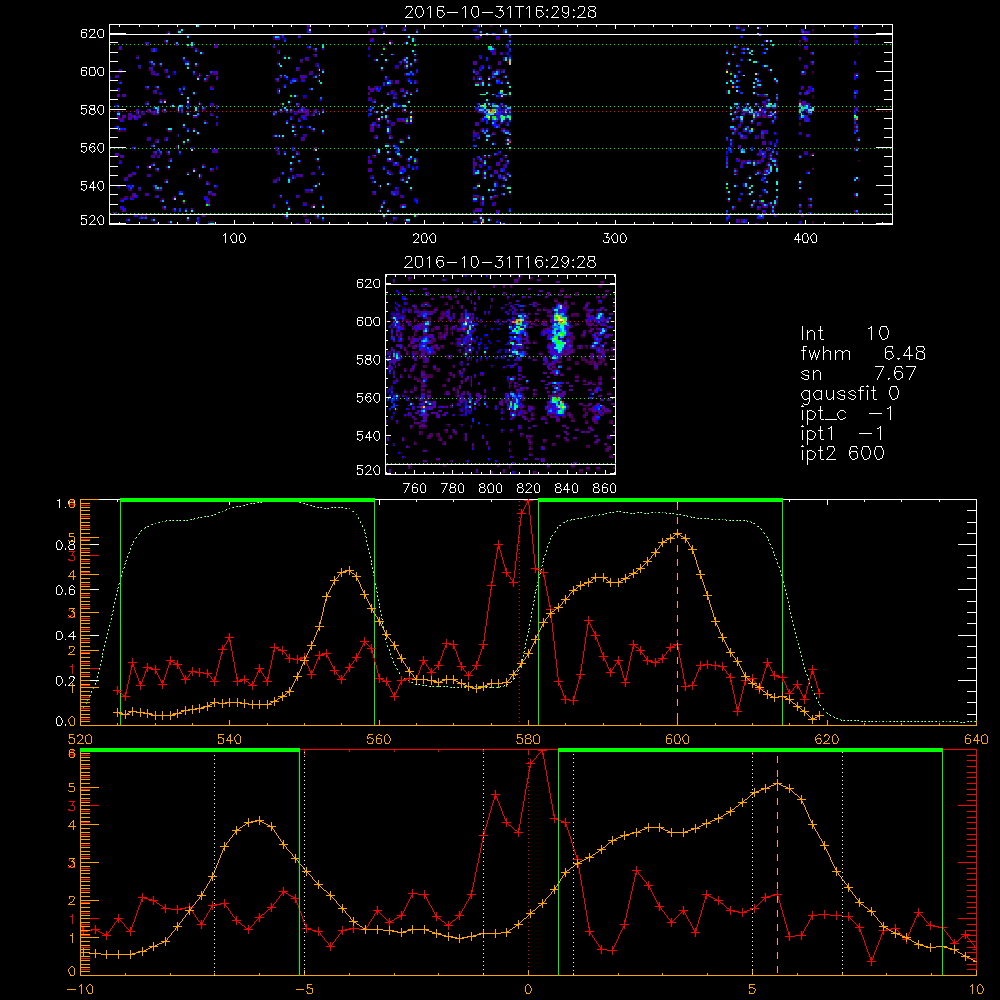Click y-axis label 620 of top spectrogram

point(92,33)
